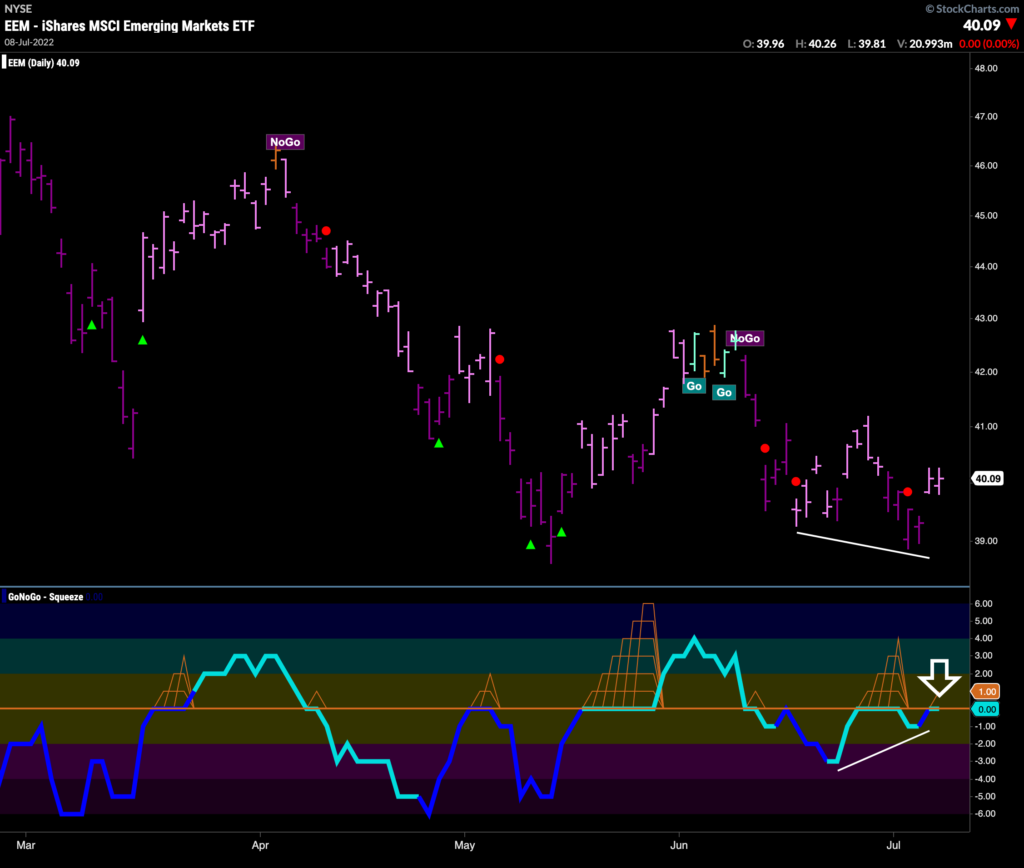Image resolution: width=1024 pixels, height=868 pixels.
Task: Click the 43.00 price axis label
Action: click(985, 318)
